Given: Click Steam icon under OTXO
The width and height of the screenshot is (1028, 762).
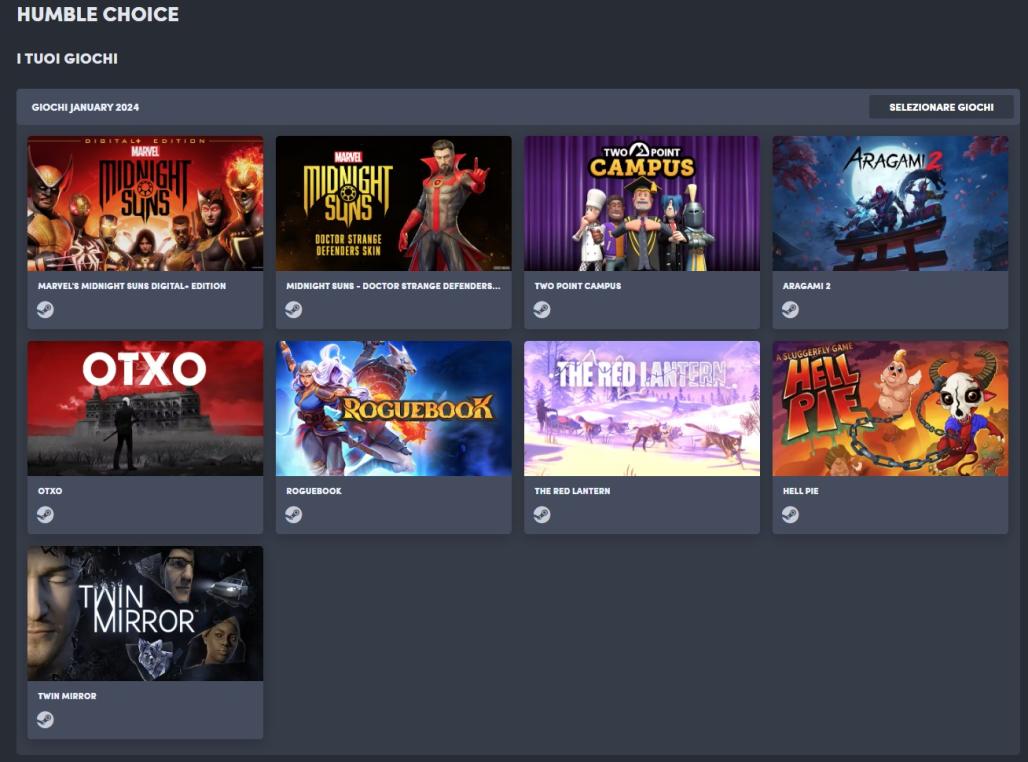Looking at the screenshot, I should (45, 514).
